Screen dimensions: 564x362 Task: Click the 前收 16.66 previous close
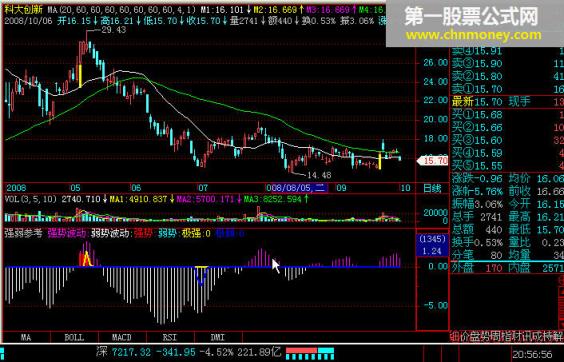pos(536,191)
